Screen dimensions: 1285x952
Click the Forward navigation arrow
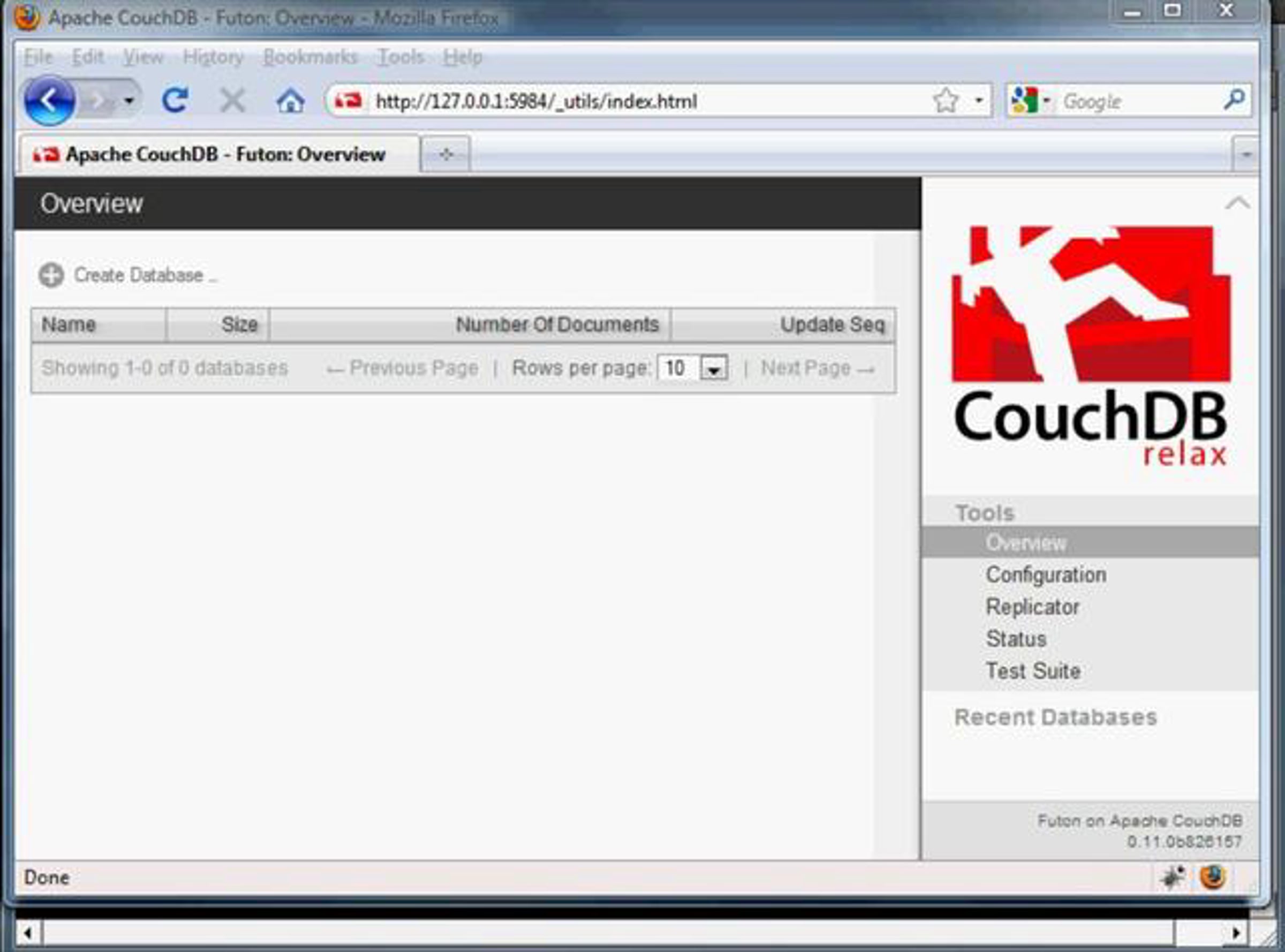98,101
